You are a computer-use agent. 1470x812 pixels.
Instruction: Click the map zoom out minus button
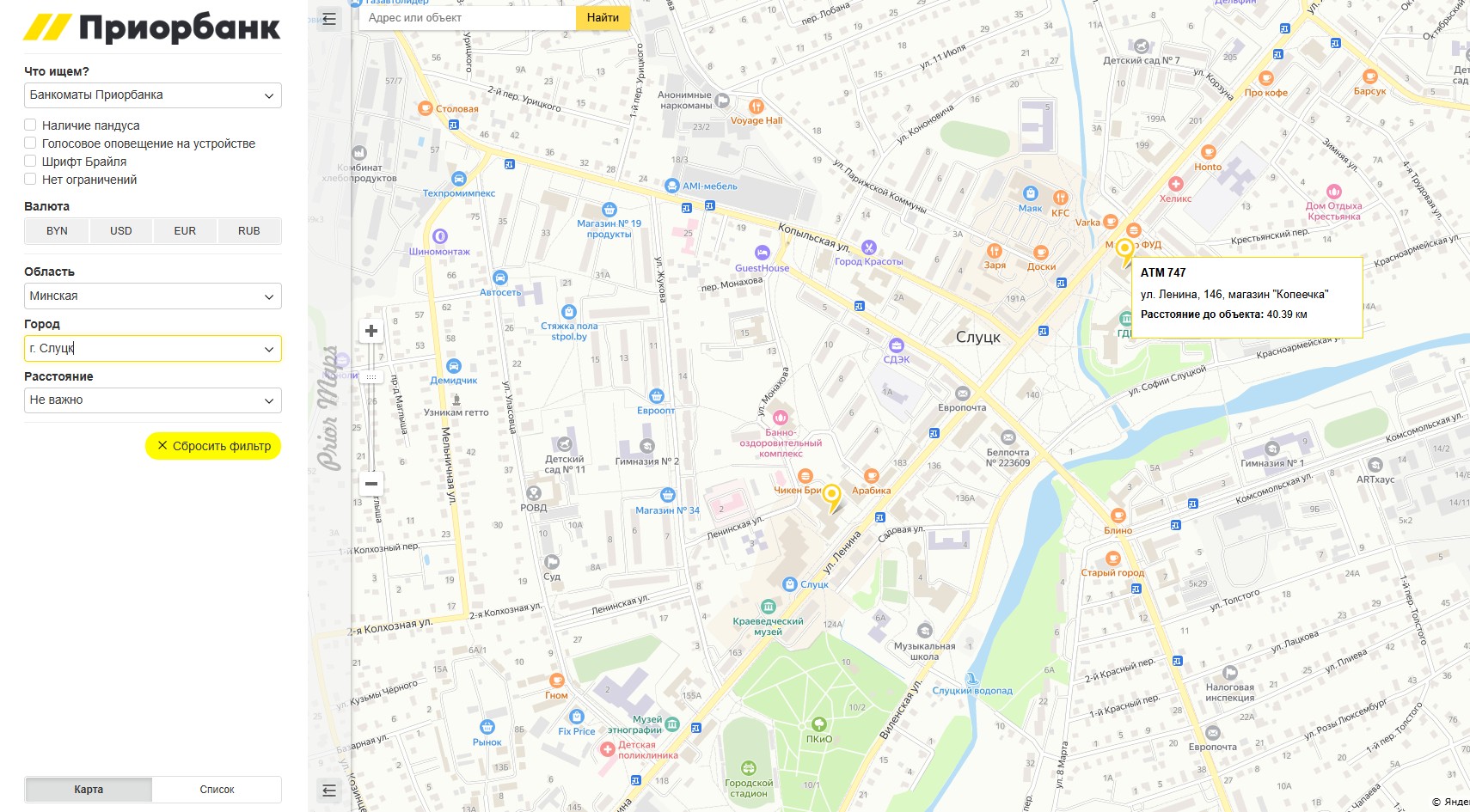371,484
